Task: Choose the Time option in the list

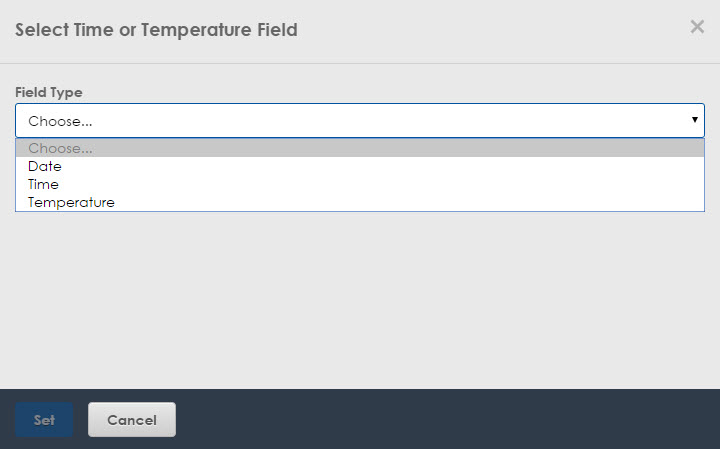Action: click(360, 184)
